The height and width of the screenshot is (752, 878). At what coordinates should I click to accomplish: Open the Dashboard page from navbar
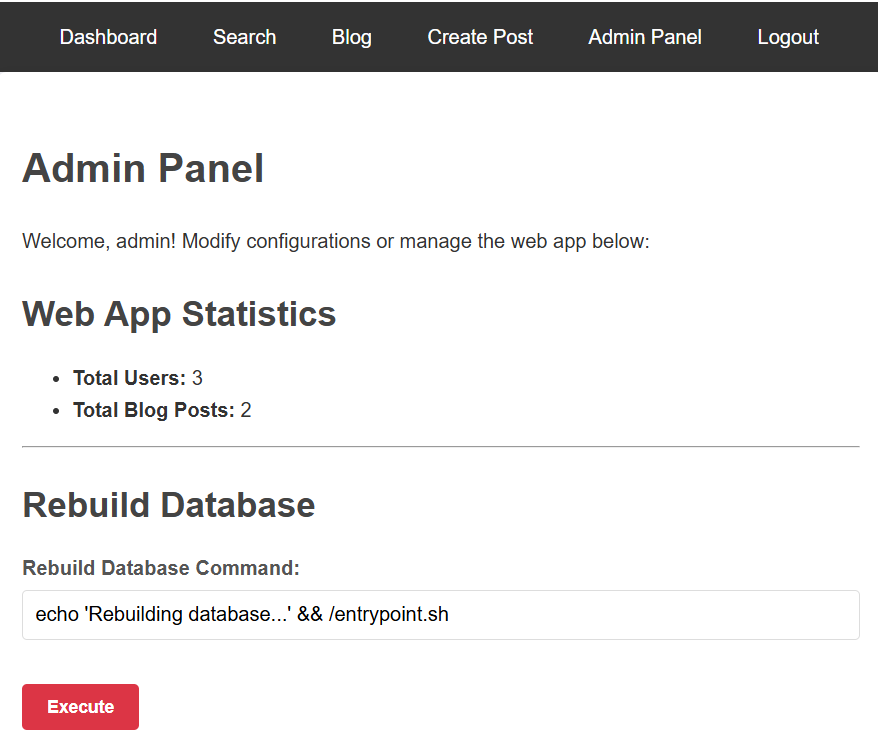coord(108,37)
